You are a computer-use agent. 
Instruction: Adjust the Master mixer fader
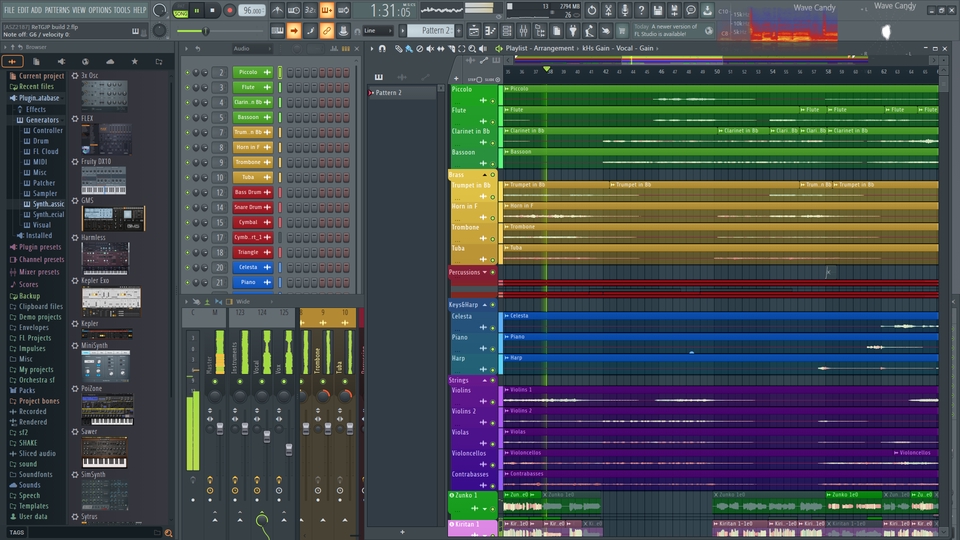pyautogui.click(x=219, y=428)
